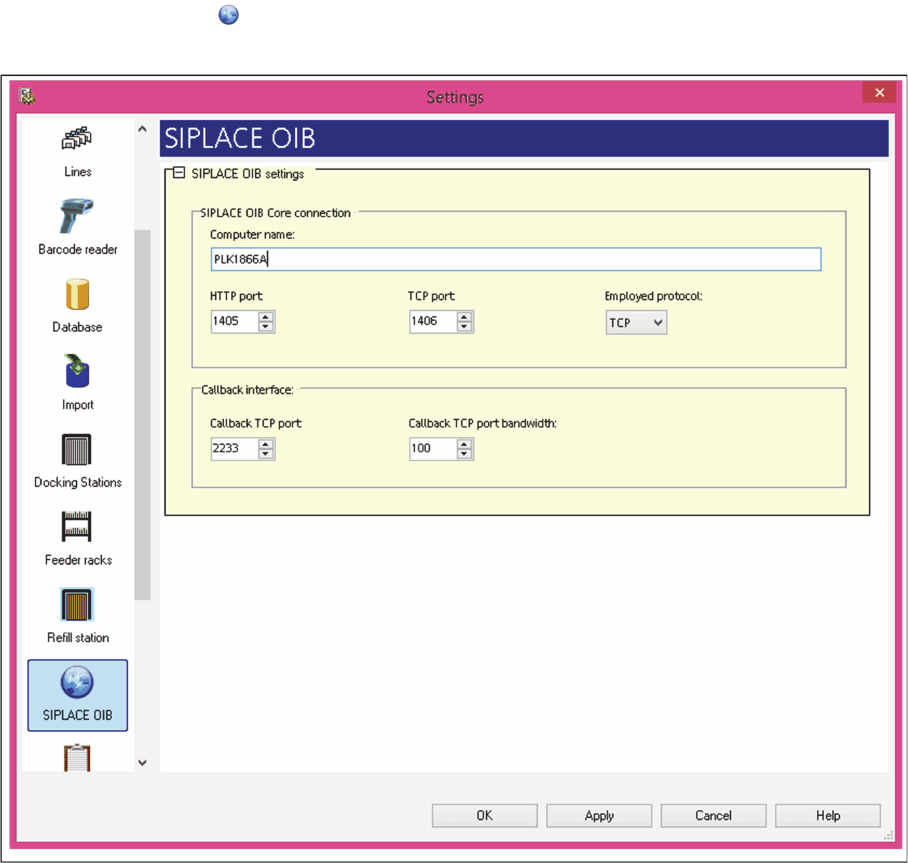Increase the Callback TCP port value
908x863 pixels.
coord(266,444)
